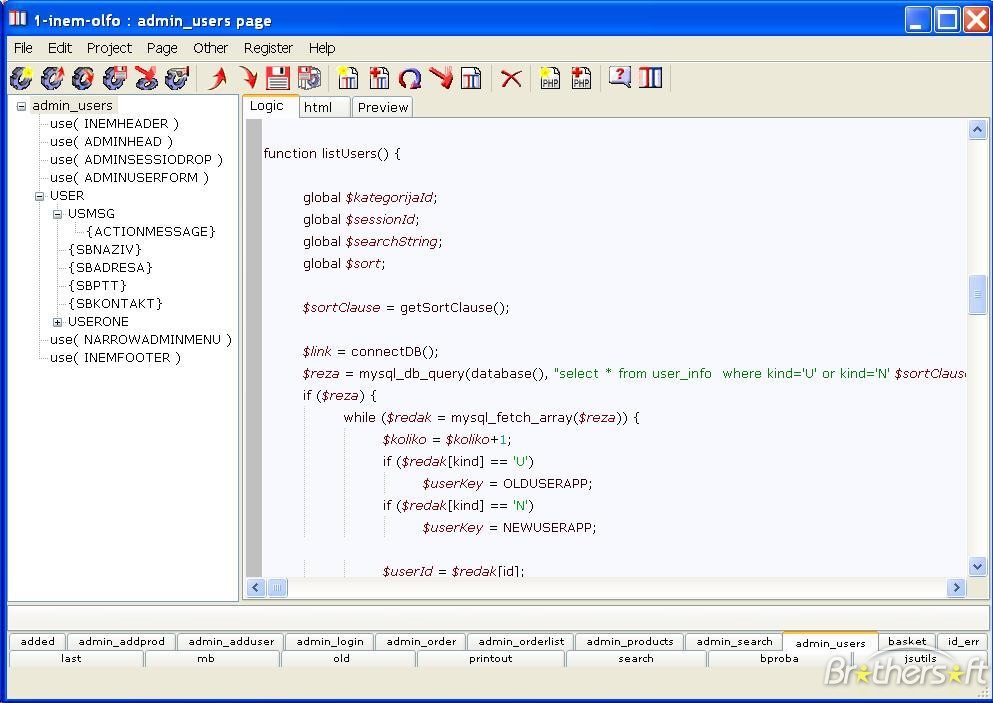
Task: Click the stacked floppy disks icon
Action: coord(309,79)
